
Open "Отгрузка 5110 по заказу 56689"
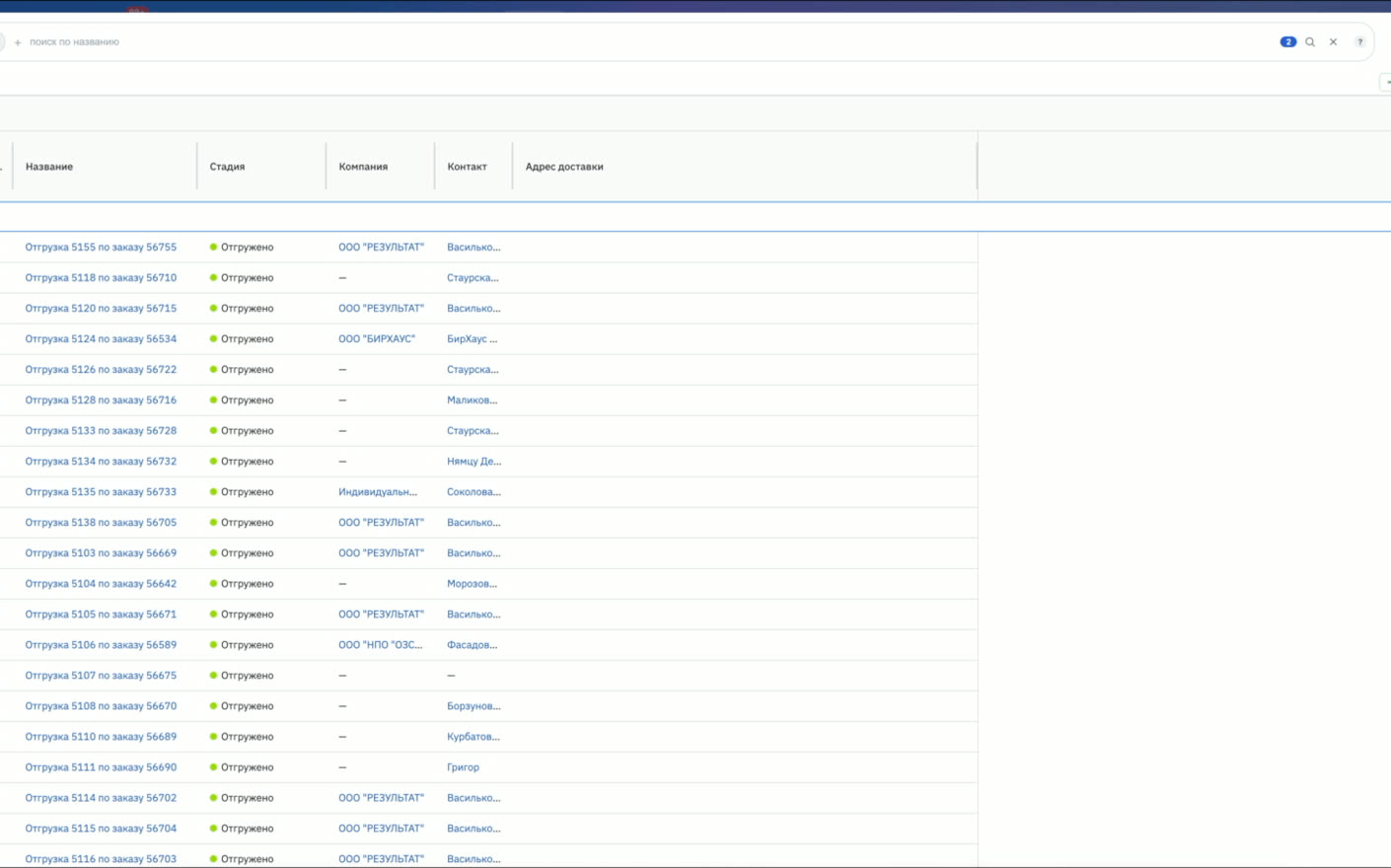(101, 737)
